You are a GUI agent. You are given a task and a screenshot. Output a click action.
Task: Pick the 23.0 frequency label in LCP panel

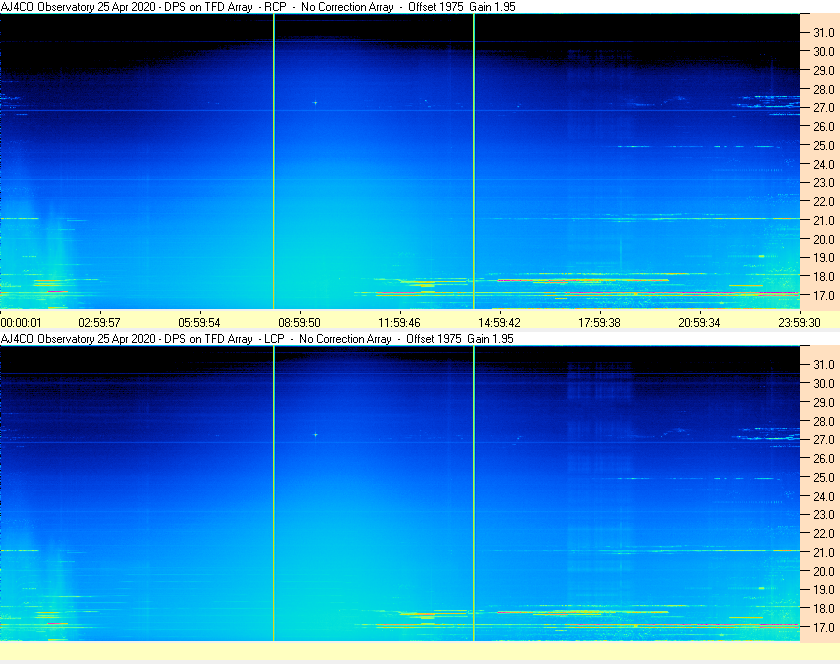(x=824, y=514)
